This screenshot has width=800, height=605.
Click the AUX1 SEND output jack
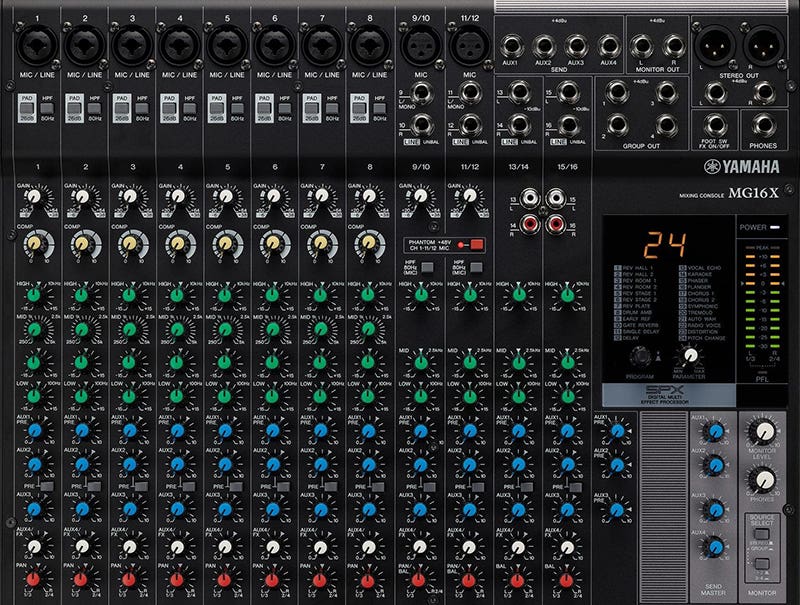[x=511, y=47]
